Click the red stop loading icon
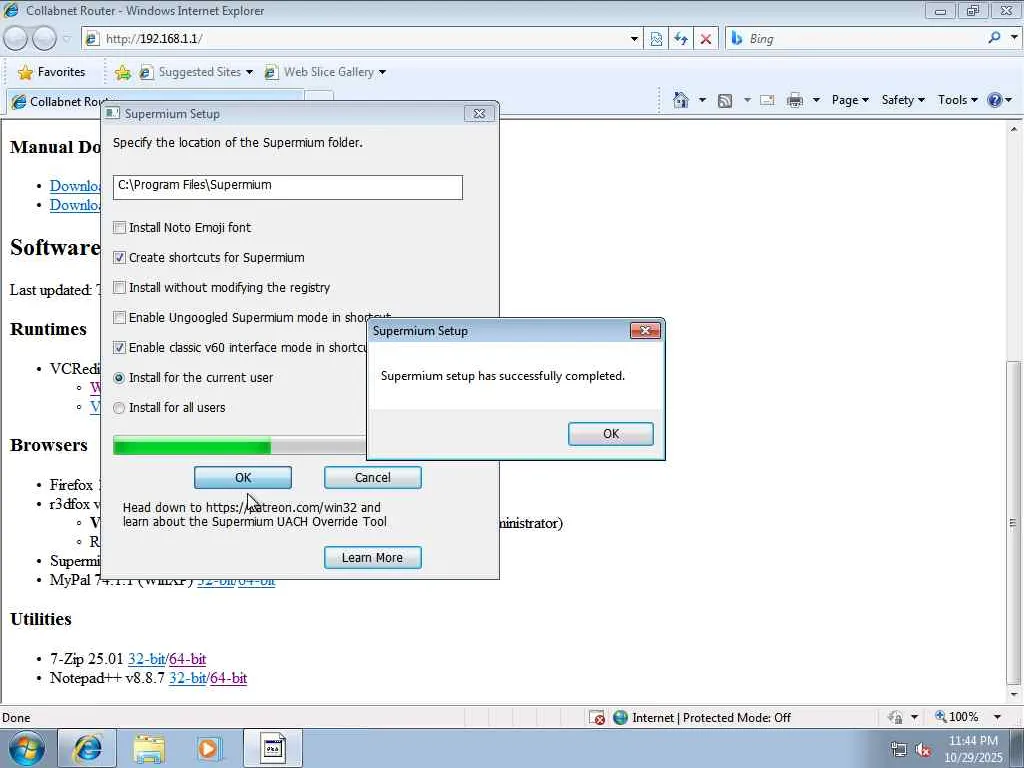Image resolution: width=1024 pixels, height=768 pixels. coord(706,39)
